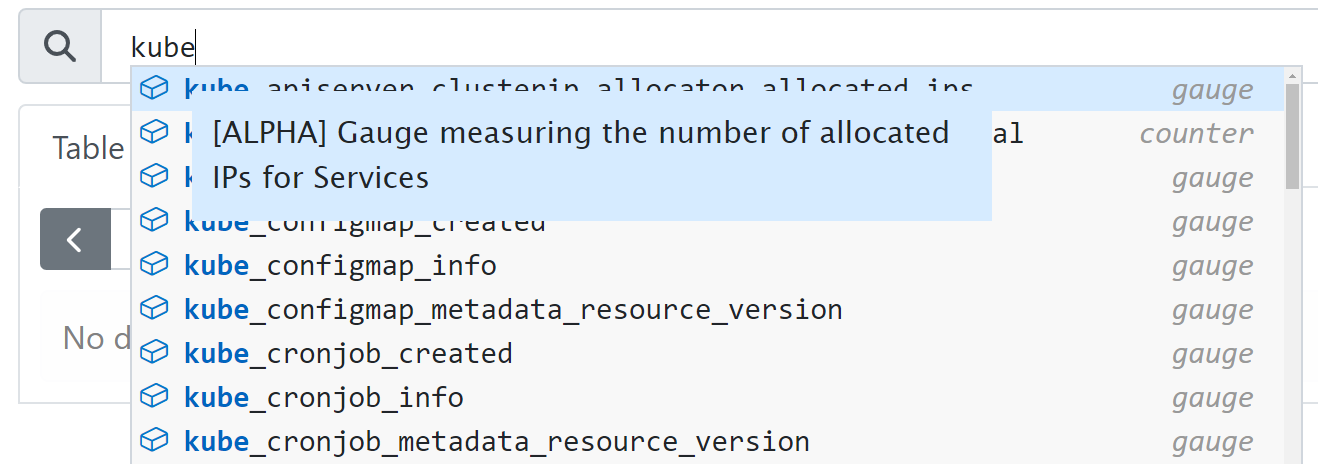The image size is (1318, 464).
Task: Click cube icon beside kube_configmap_created
Action: coord(153,221)
